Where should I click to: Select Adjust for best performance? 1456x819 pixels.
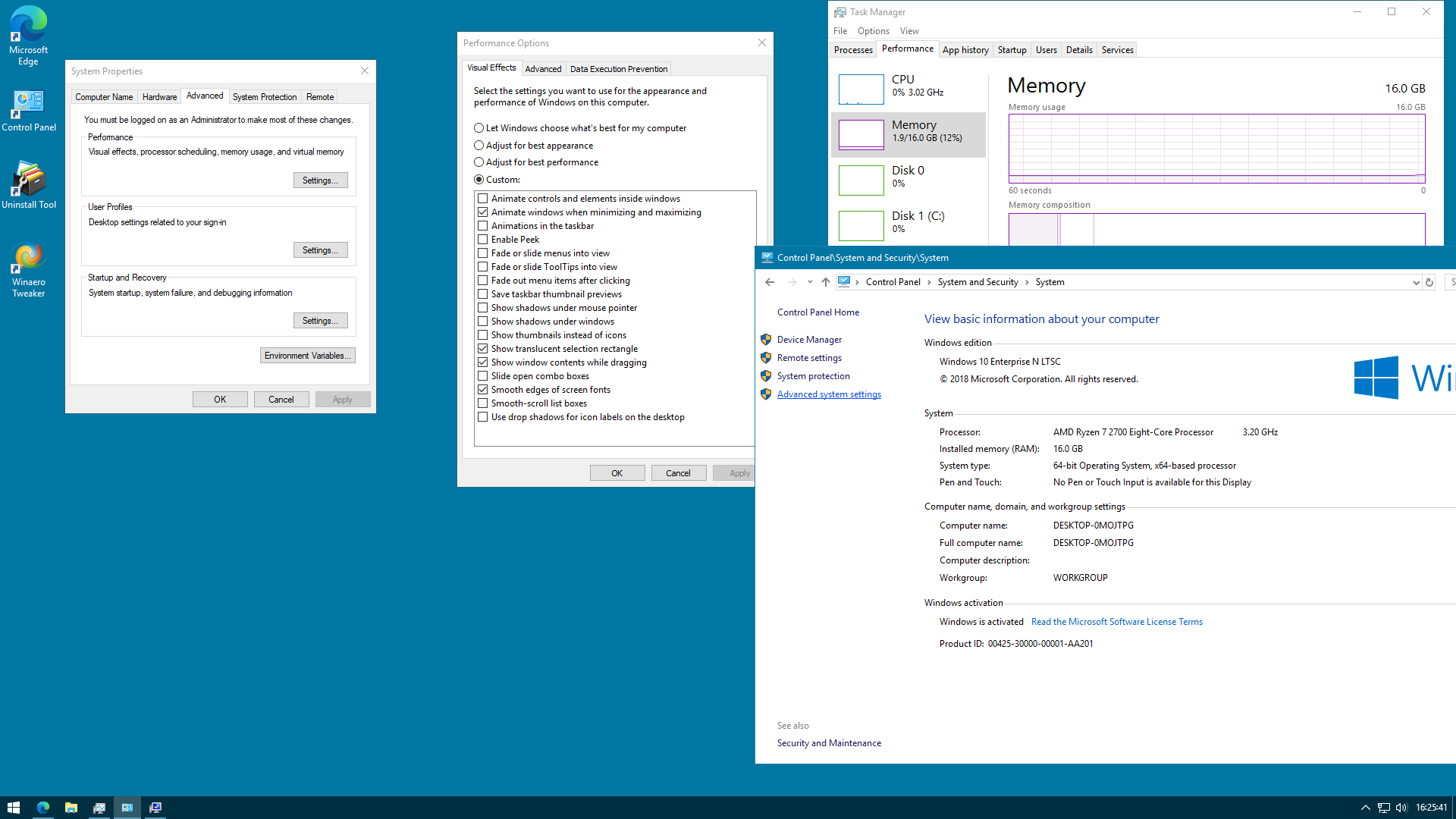click(536, 162)
